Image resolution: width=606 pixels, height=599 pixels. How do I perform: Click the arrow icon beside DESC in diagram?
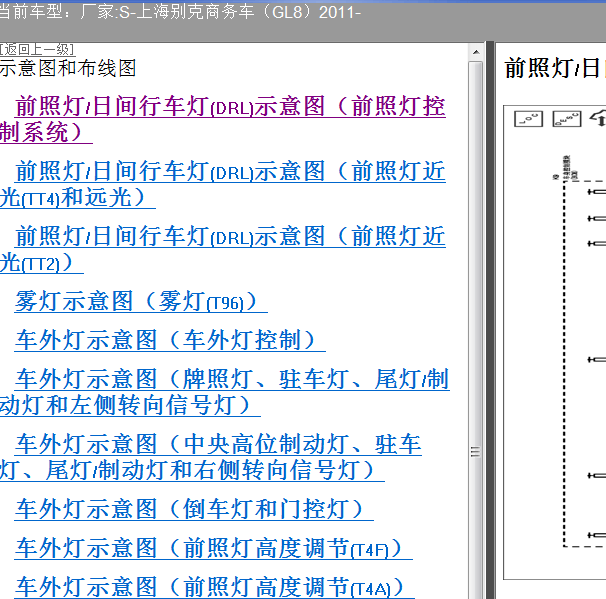click(597, 118)
